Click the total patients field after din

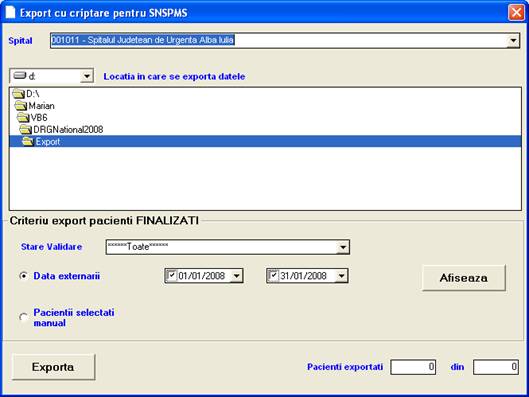(496, 367)
